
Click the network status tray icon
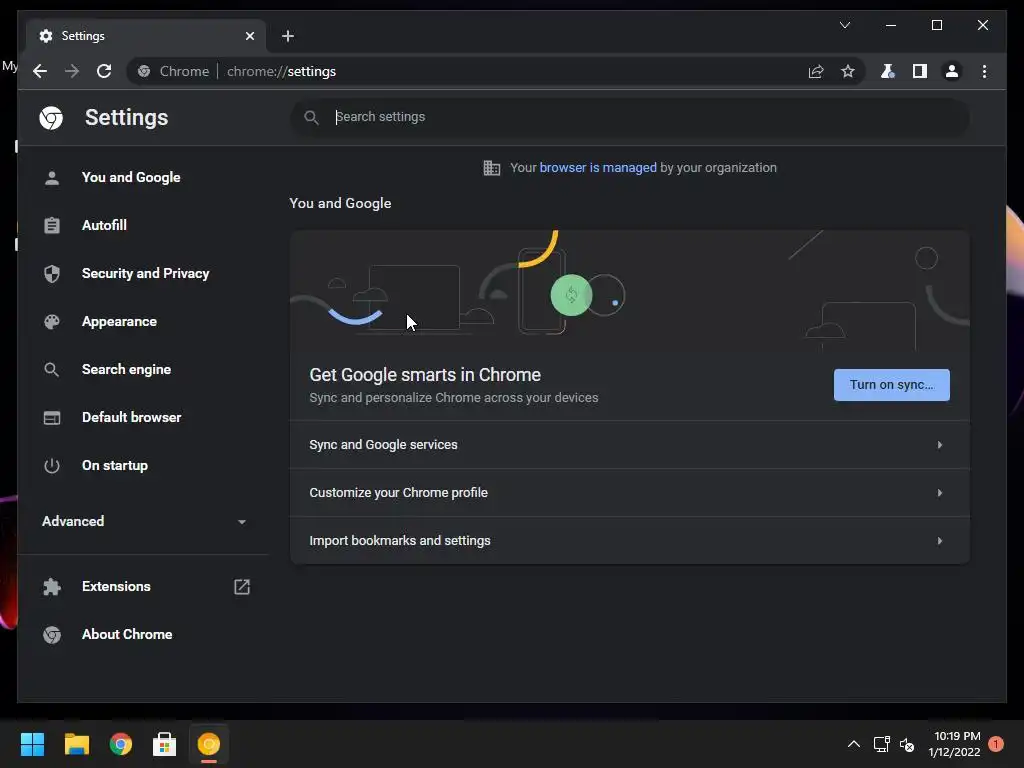882,744
